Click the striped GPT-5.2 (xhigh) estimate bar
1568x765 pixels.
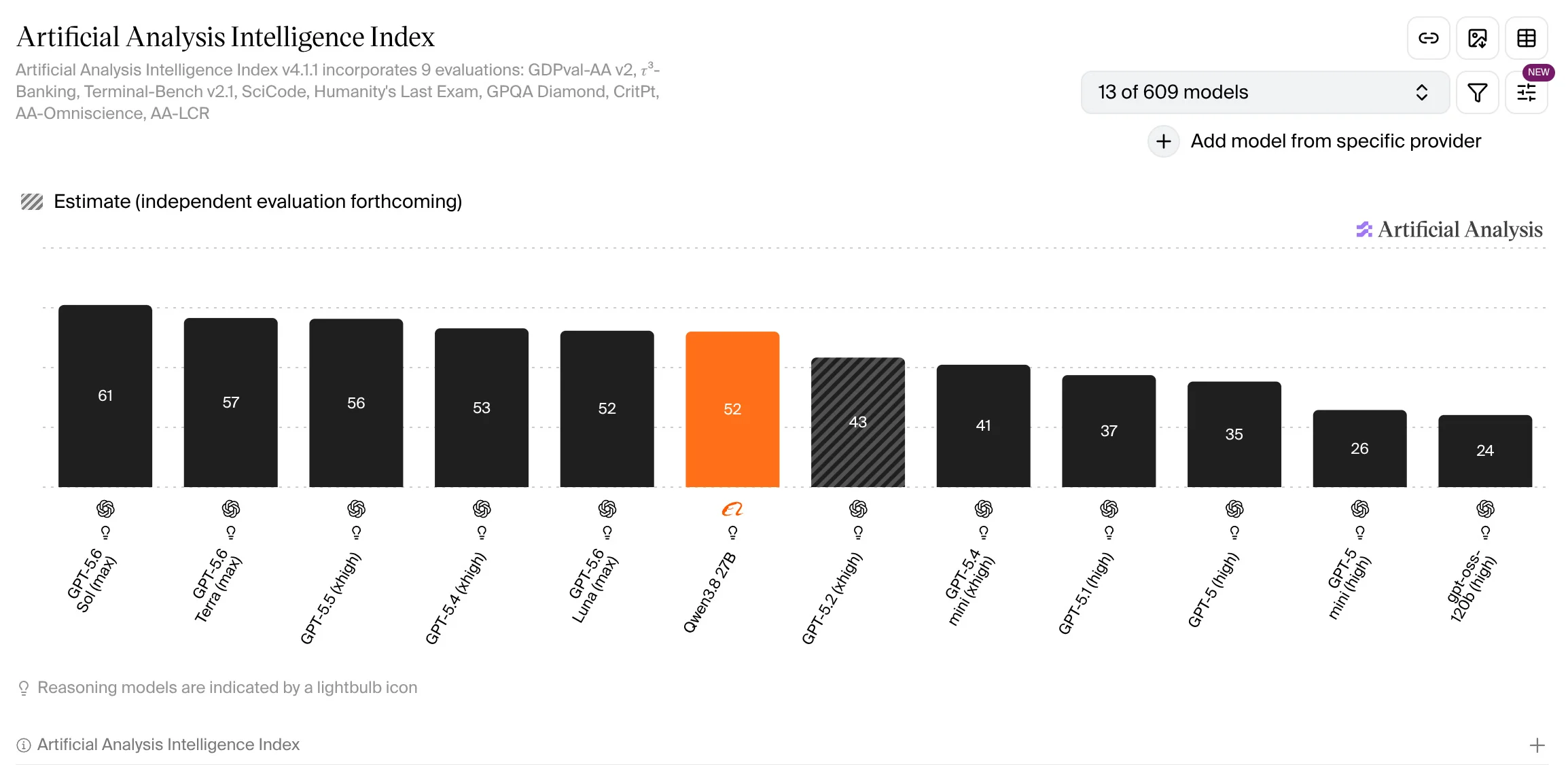click(x=857, y=422)
